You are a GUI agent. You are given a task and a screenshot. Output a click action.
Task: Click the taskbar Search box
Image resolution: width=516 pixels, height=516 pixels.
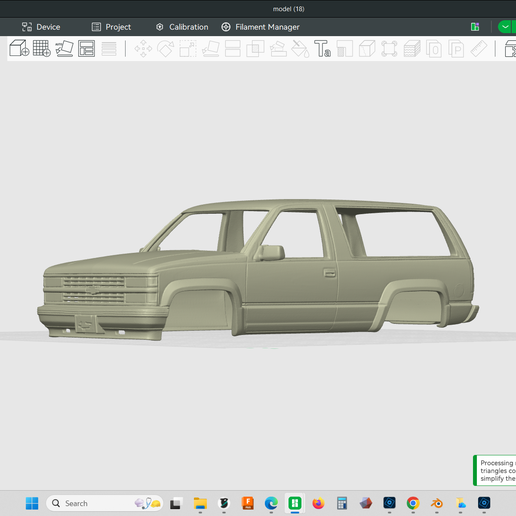(x=104, y=503)
